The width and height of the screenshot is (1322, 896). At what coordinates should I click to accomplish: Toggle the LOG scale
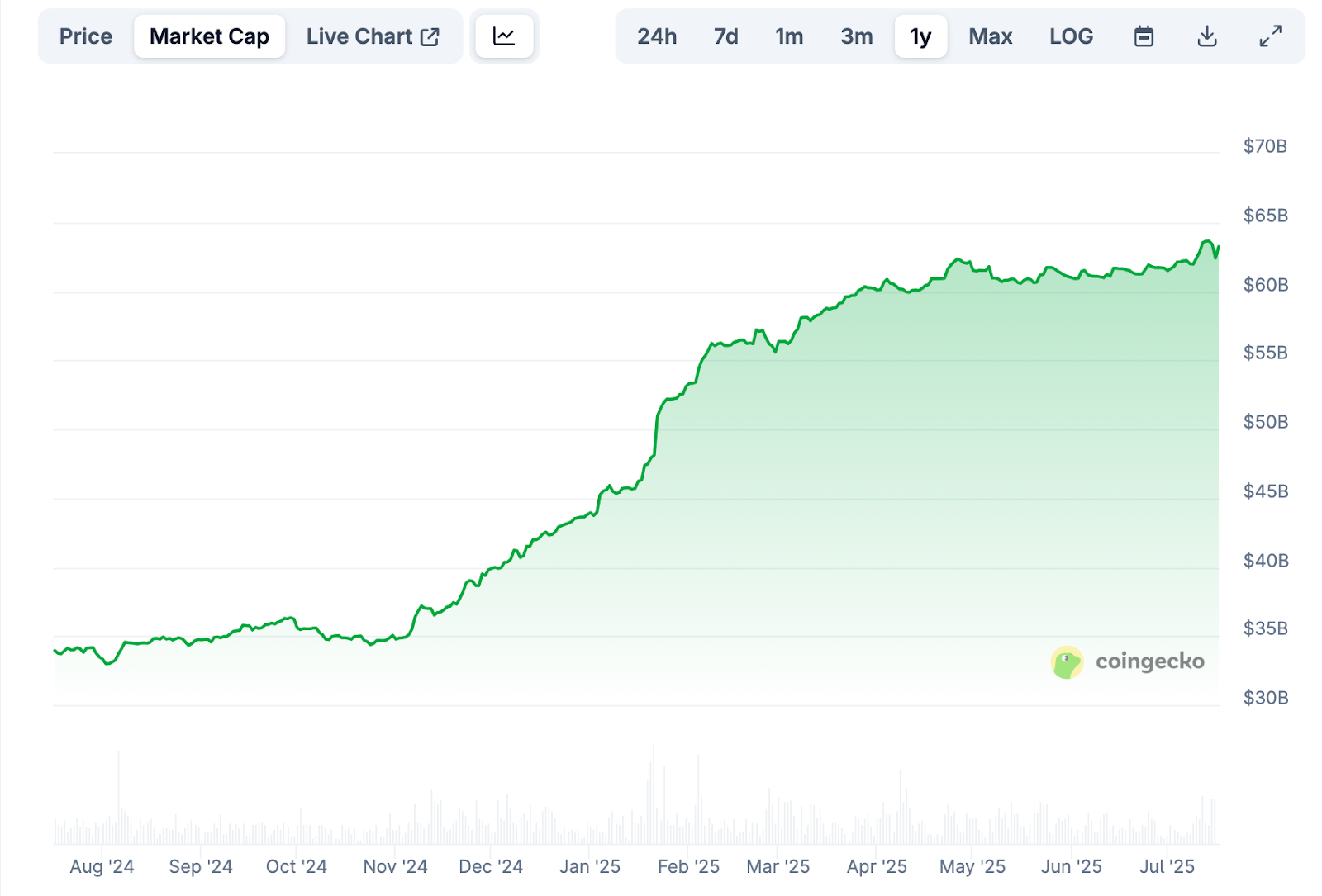(x=1072, y=36)
